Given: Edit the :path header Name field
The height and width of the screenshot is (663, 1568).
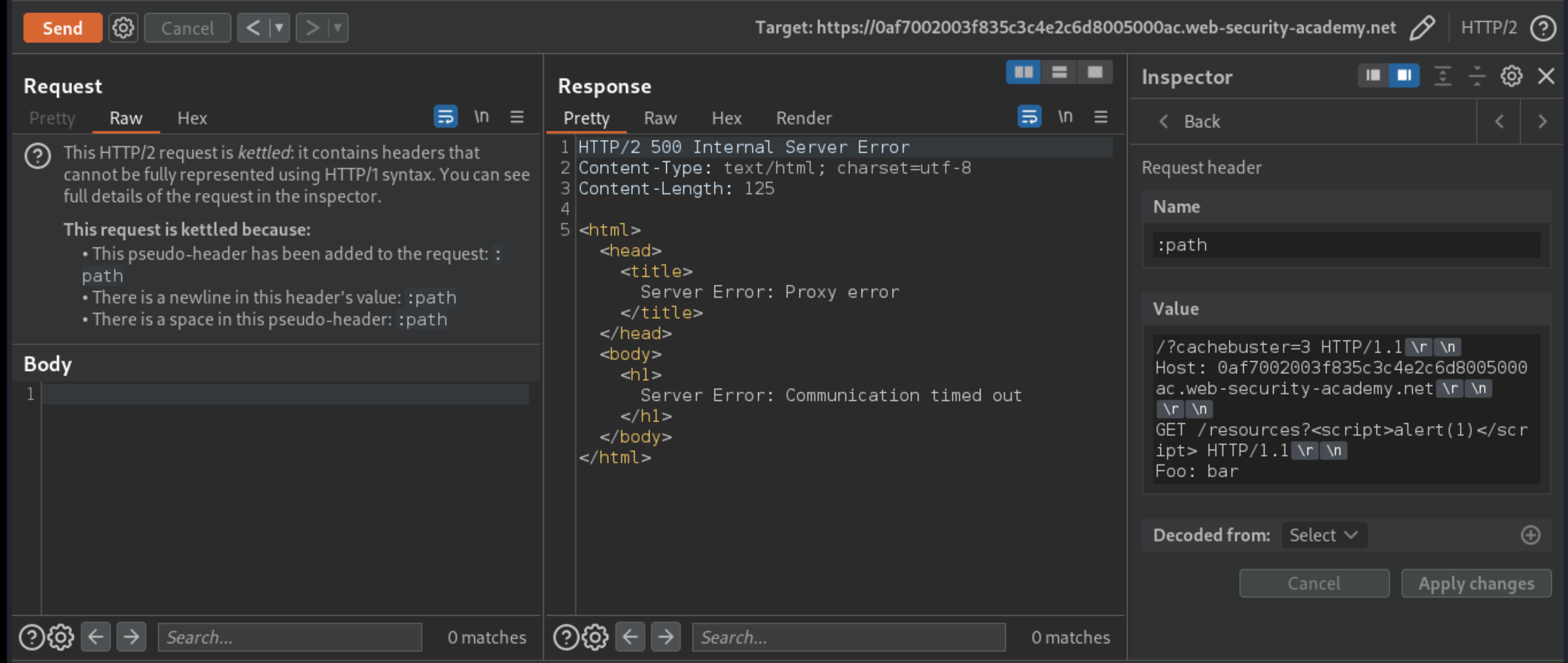Looking at the screenshot, I should [x=1347, y=245].
